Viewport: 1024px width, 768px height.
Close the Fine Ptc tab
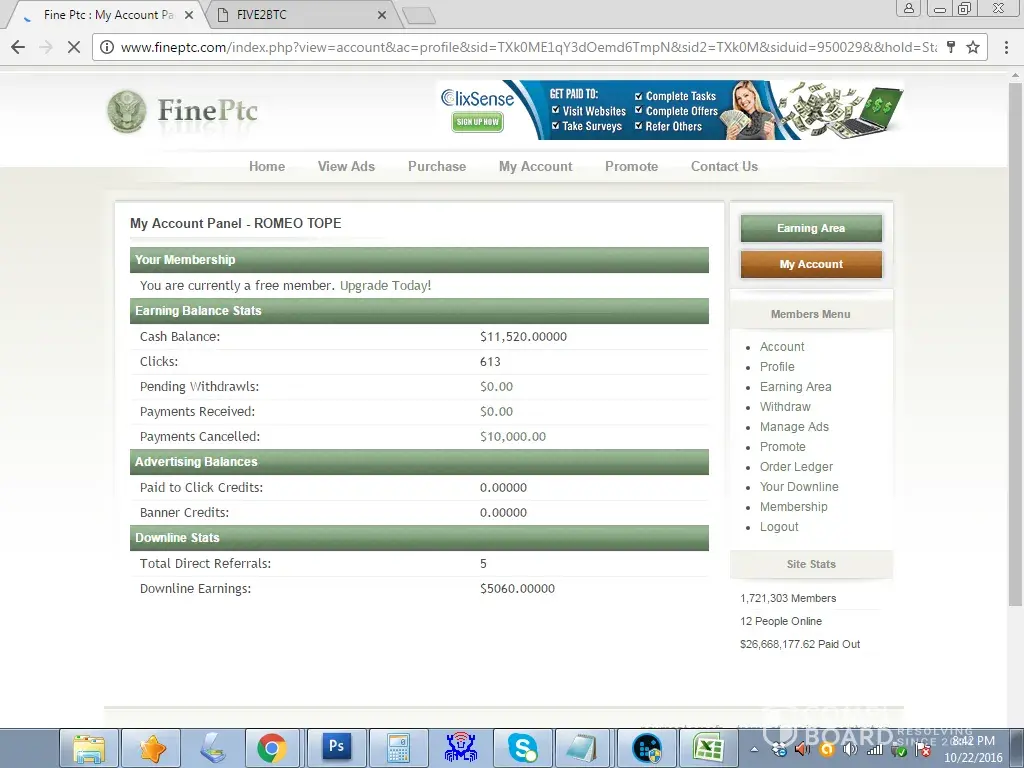189,15
